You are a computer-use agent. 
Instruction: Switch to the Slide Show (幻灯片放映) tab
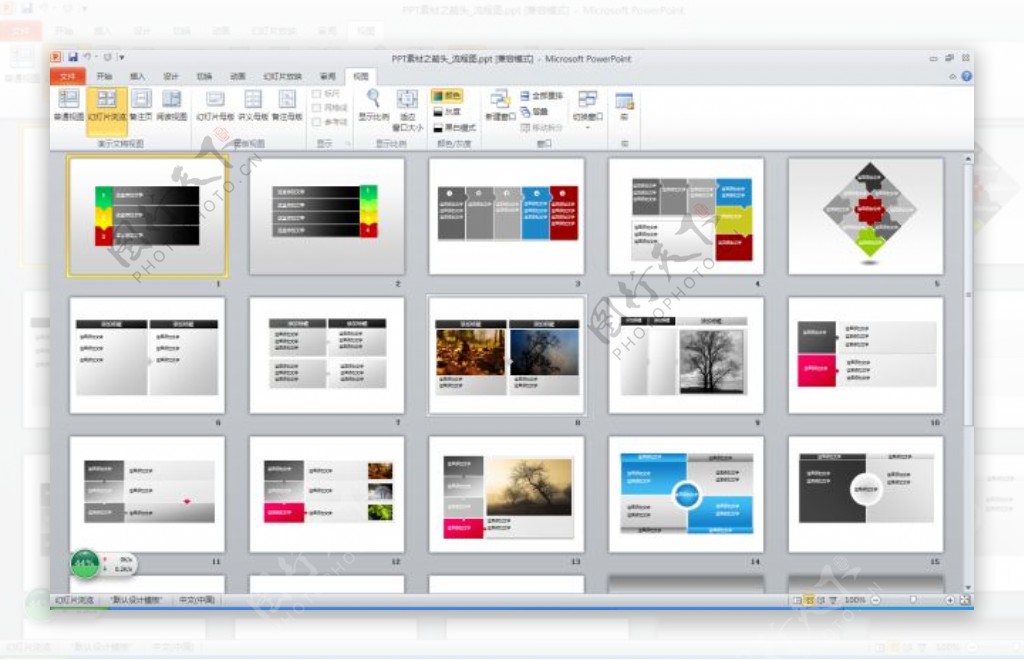[x=282, y=76]
